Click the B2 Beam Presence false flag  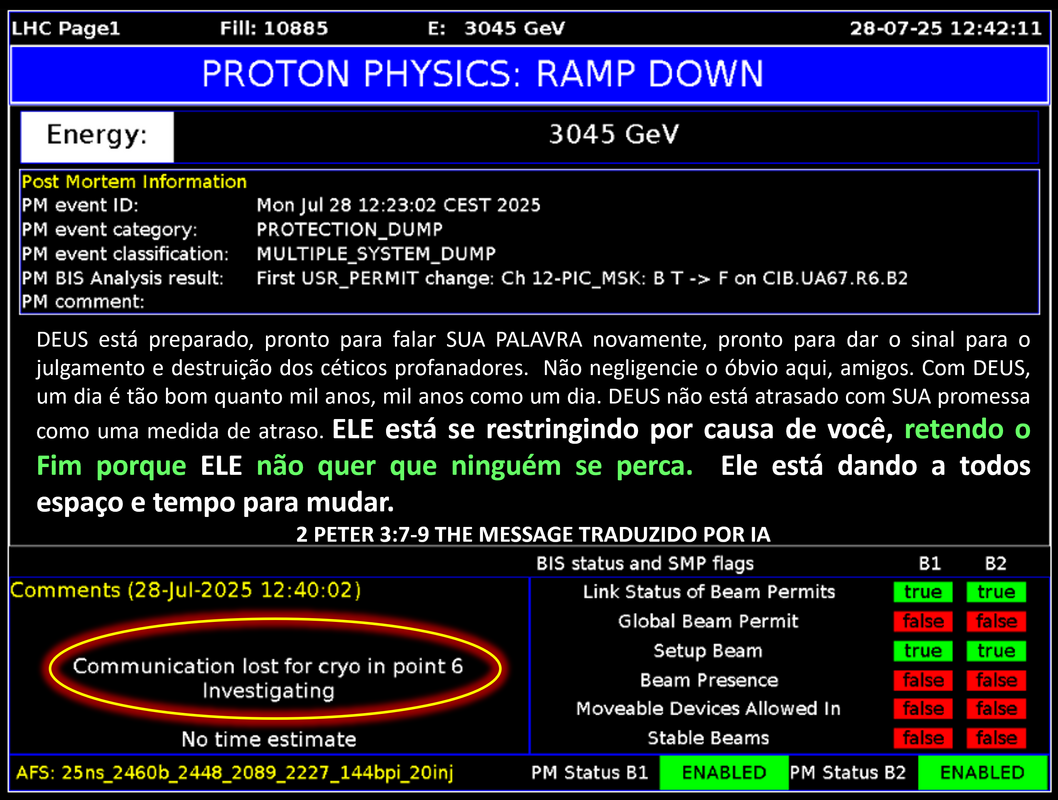[x=996, y=680]
